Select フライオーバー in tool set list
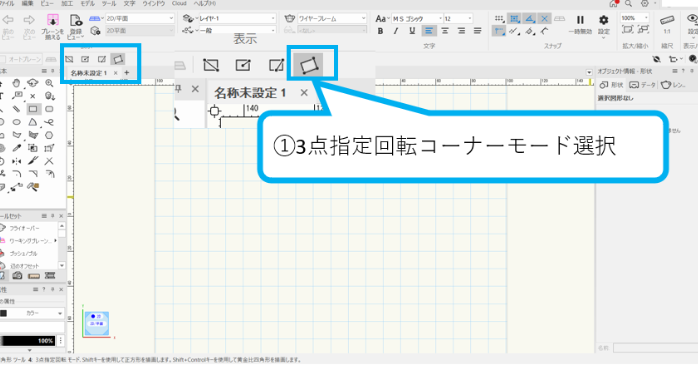The image size is (698, 365). (24, 228)
